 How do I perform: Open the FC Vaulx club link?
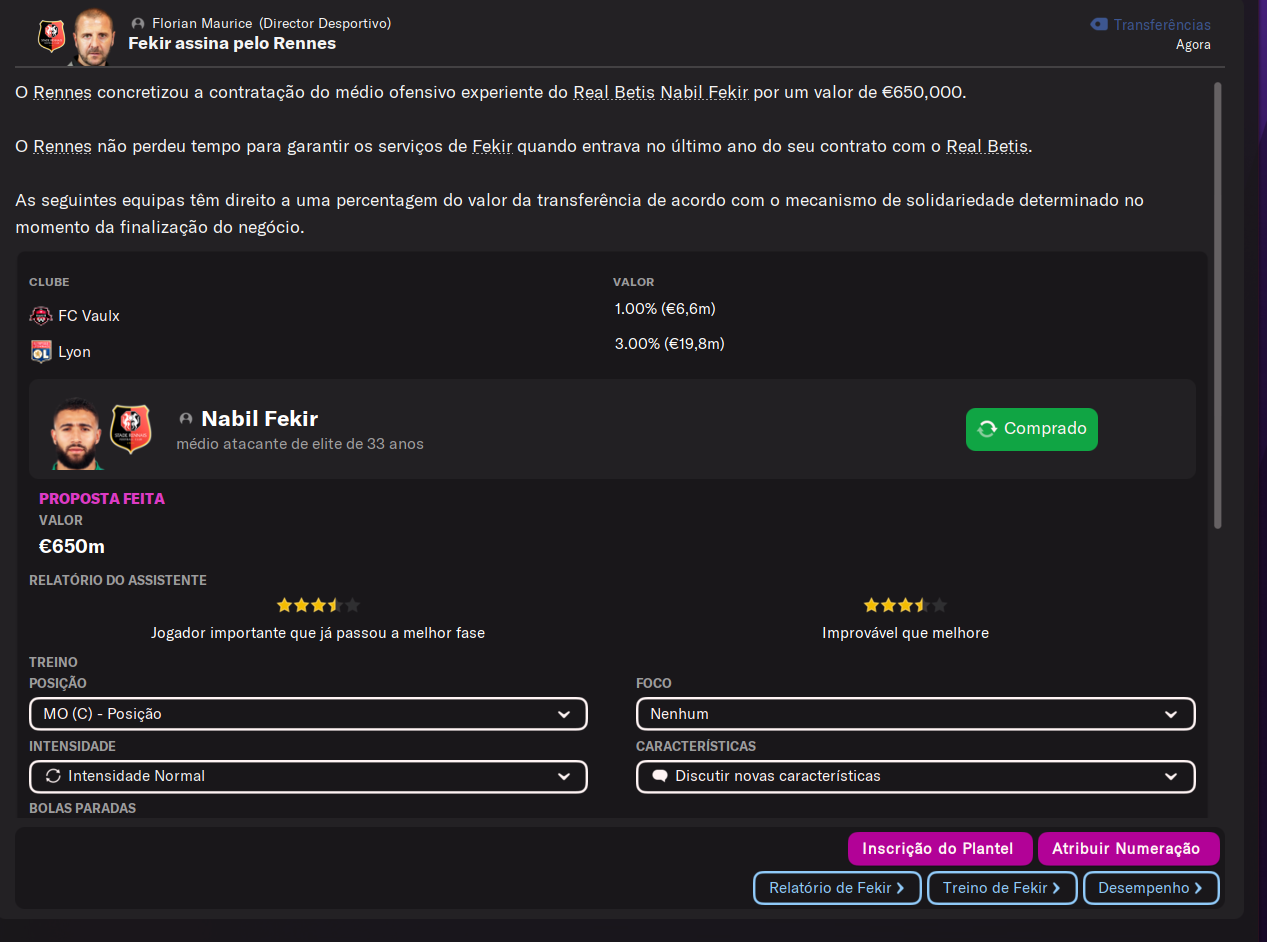pos(89,316)
